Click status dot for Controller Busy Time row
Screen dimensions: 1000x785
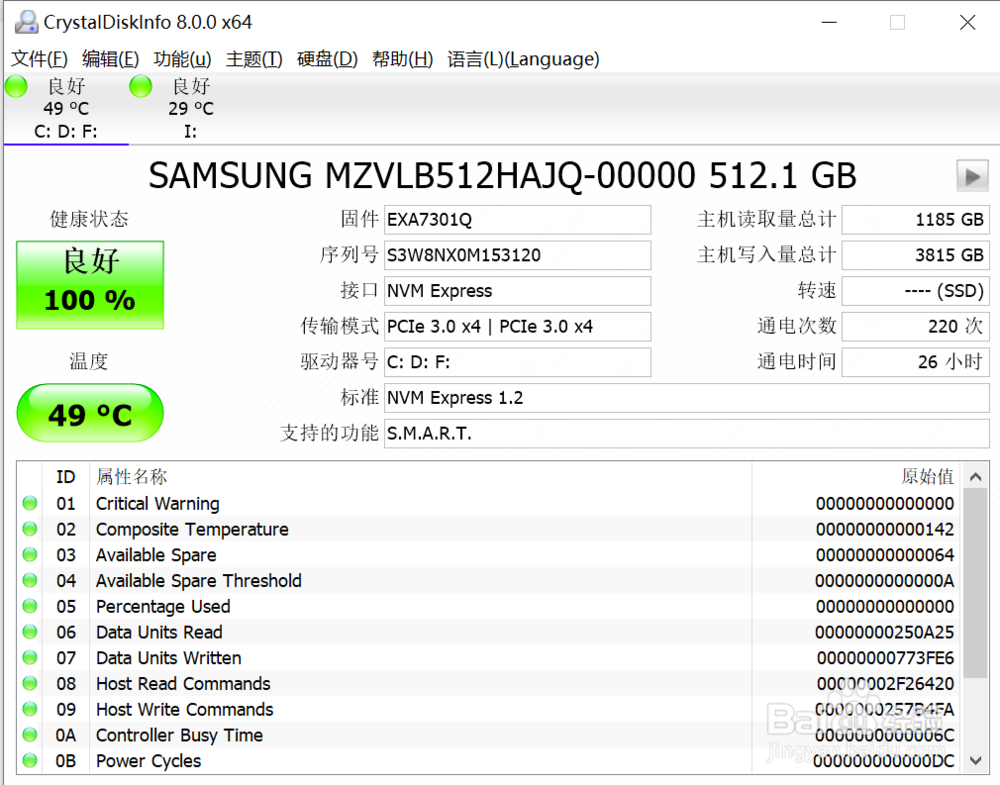pyautogui.click(x=30, y=735)
